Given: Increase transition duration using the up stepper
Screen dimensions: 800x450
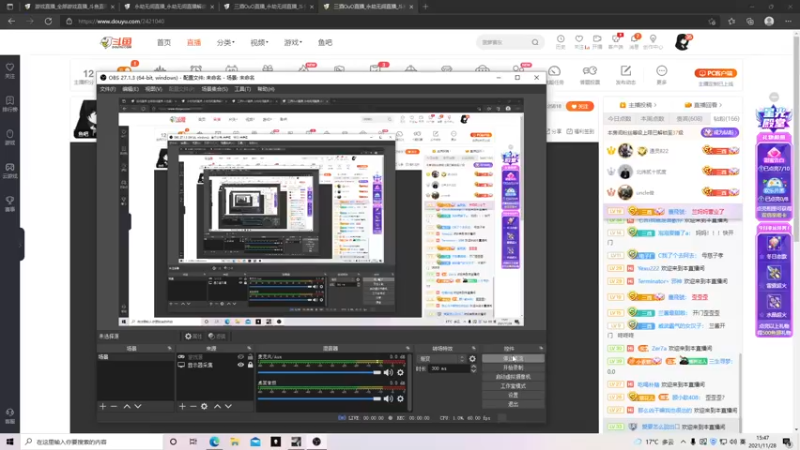Looking at the screenshot, I should coord(473,366).
